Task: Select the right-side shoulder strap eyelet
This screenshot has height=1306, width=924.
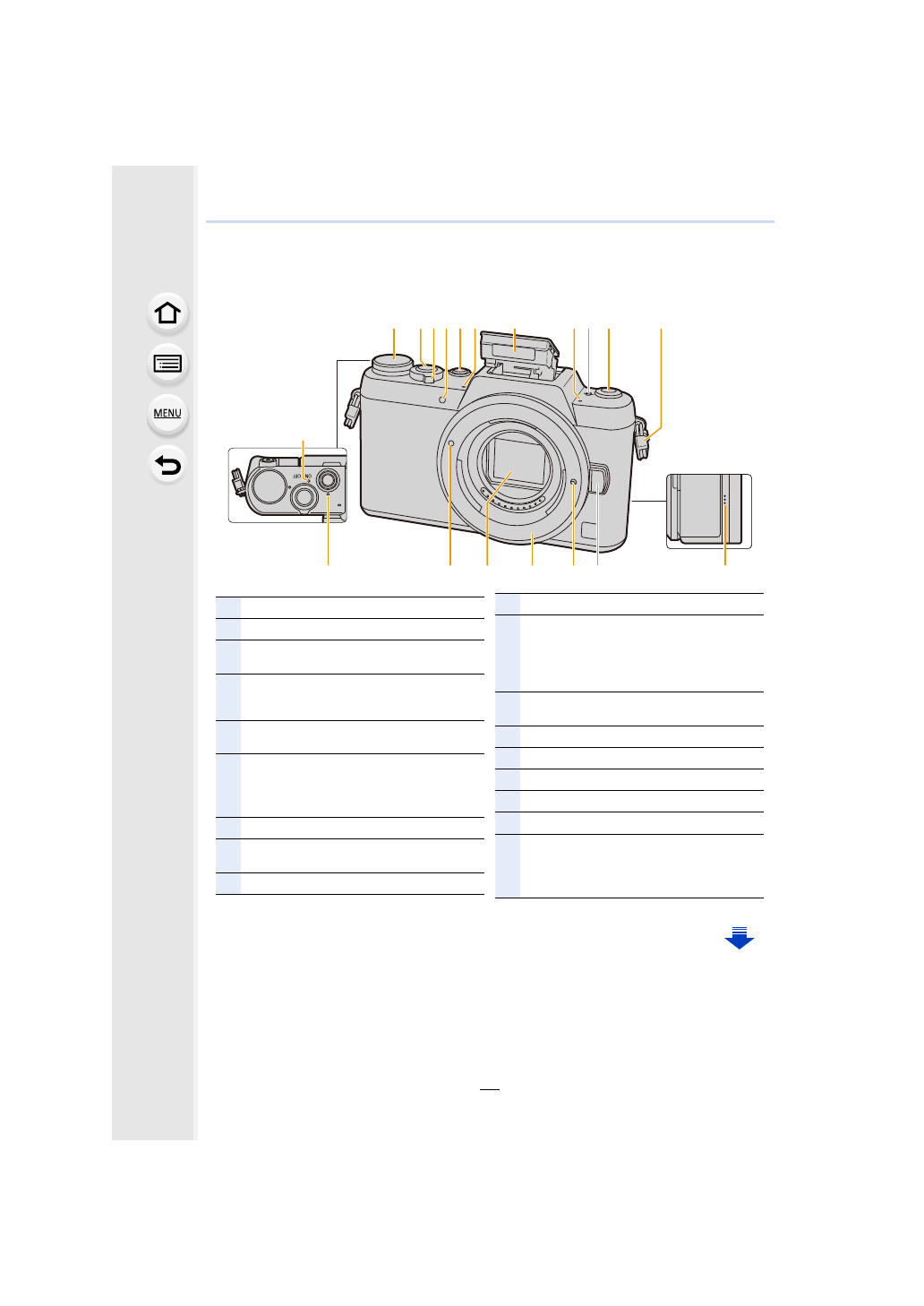Action: tap(645, 439)
